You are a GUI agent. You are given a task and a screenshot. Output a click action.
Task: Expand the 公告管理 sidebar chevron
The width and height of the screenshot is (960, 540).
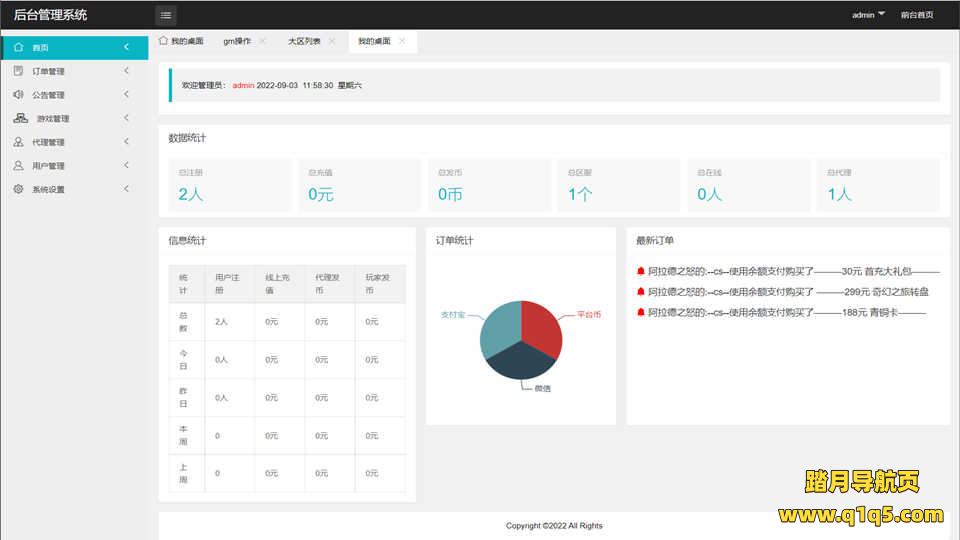pos(126,95)
